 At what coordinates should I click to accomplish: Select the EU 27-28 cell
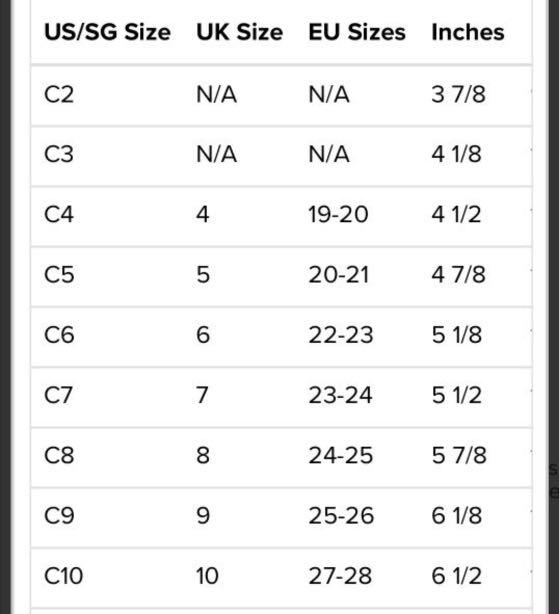(340, 576)
